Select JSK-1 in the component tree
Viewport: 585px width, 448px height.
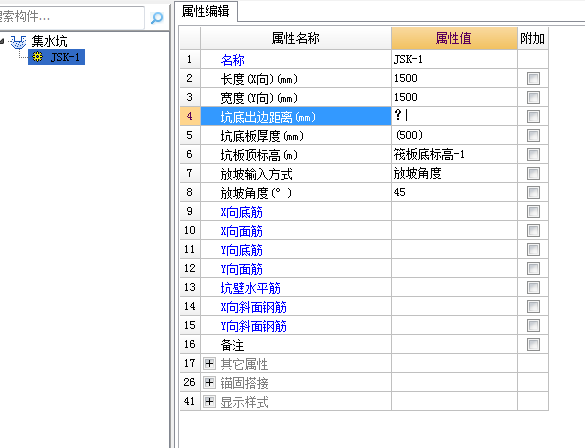coord(57,57)
